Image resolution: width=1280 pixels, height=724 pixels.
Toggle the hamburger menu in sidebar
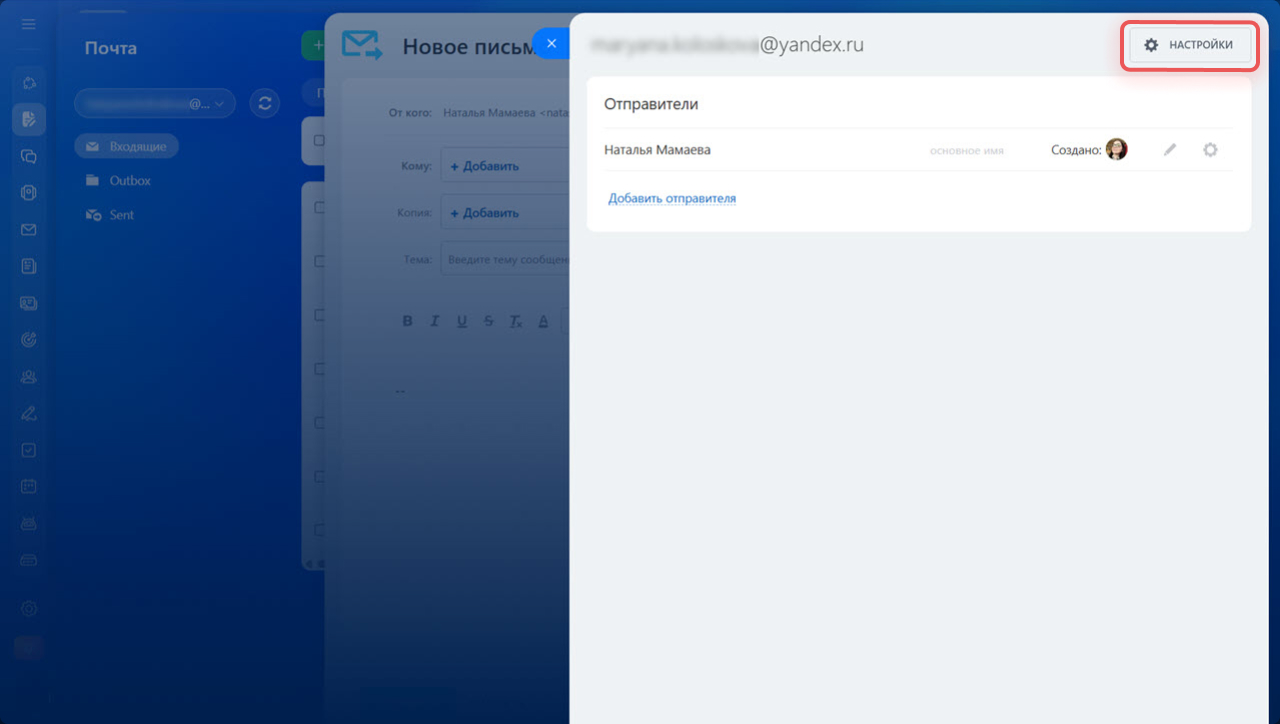(x=28, y=23)
